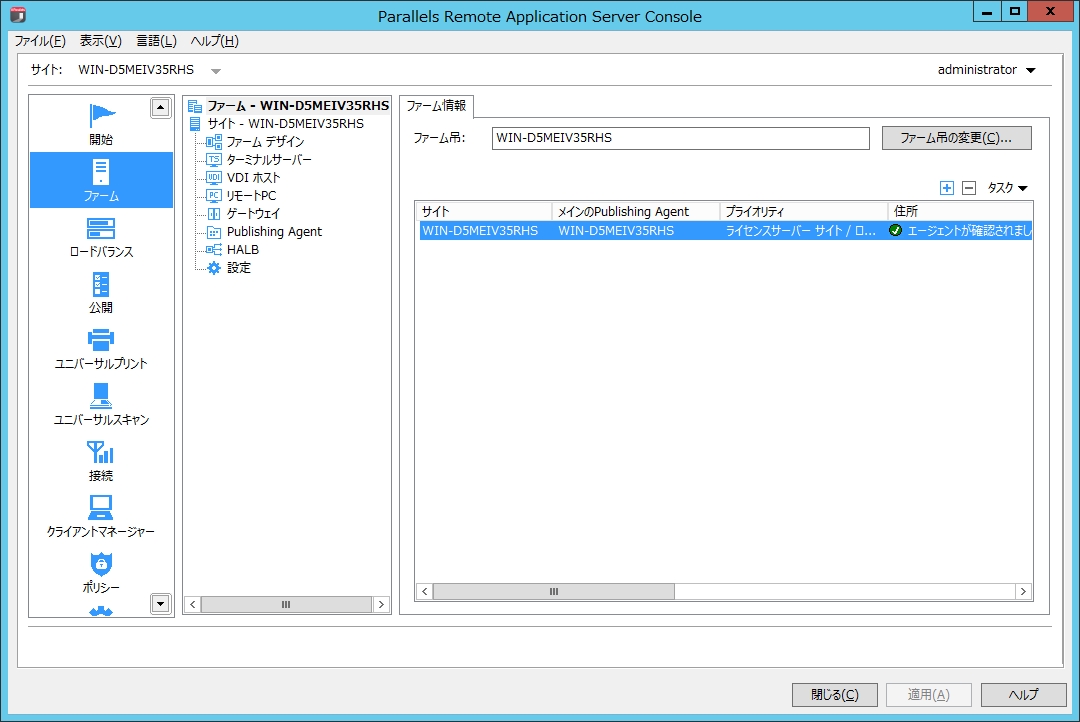Open the サイト selector dropdown
The height and width of the screenshot is (722, 1080).
click(x=215, y=70)
